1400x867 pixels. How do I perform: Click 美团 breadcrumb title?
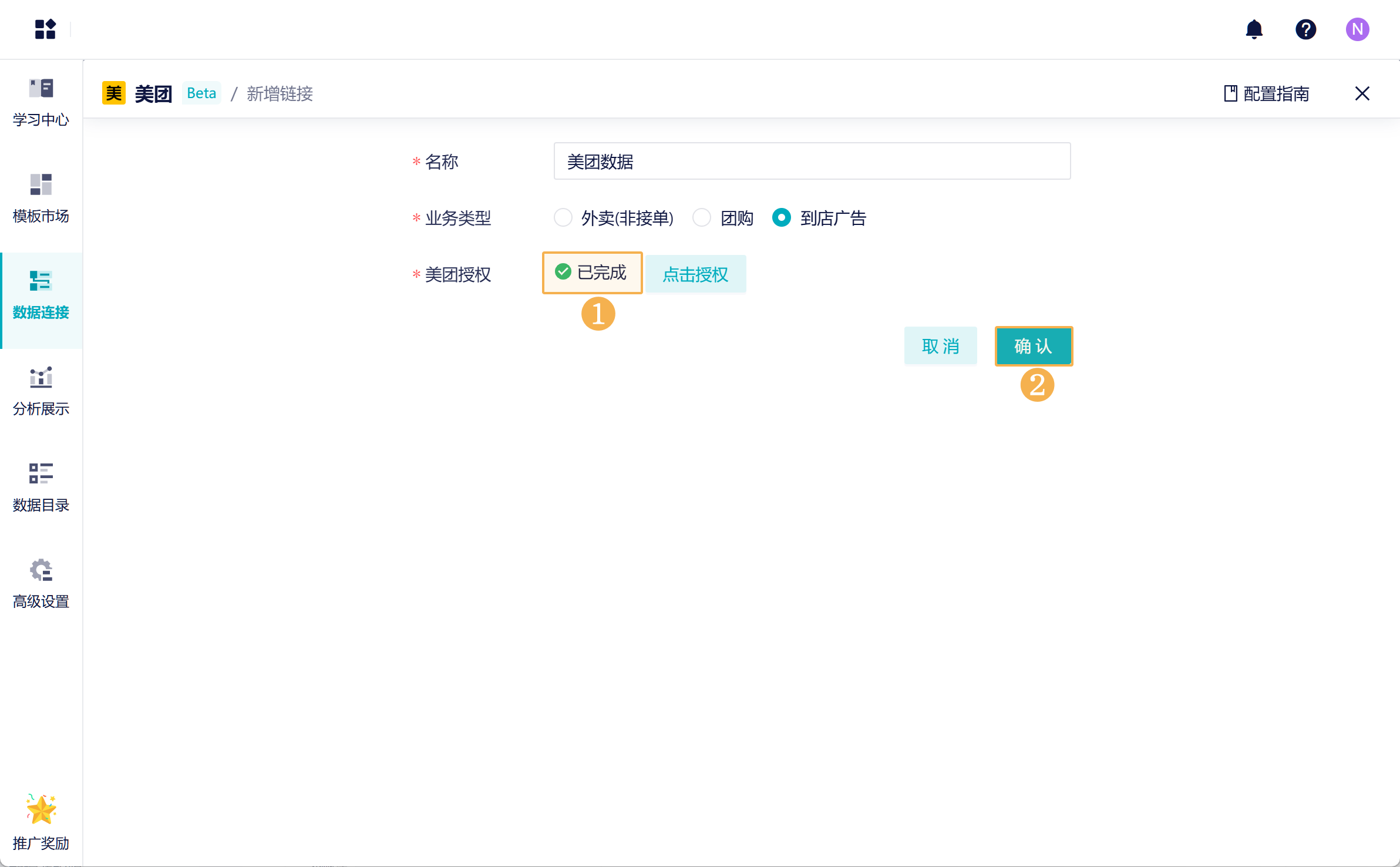click(153, 93)
